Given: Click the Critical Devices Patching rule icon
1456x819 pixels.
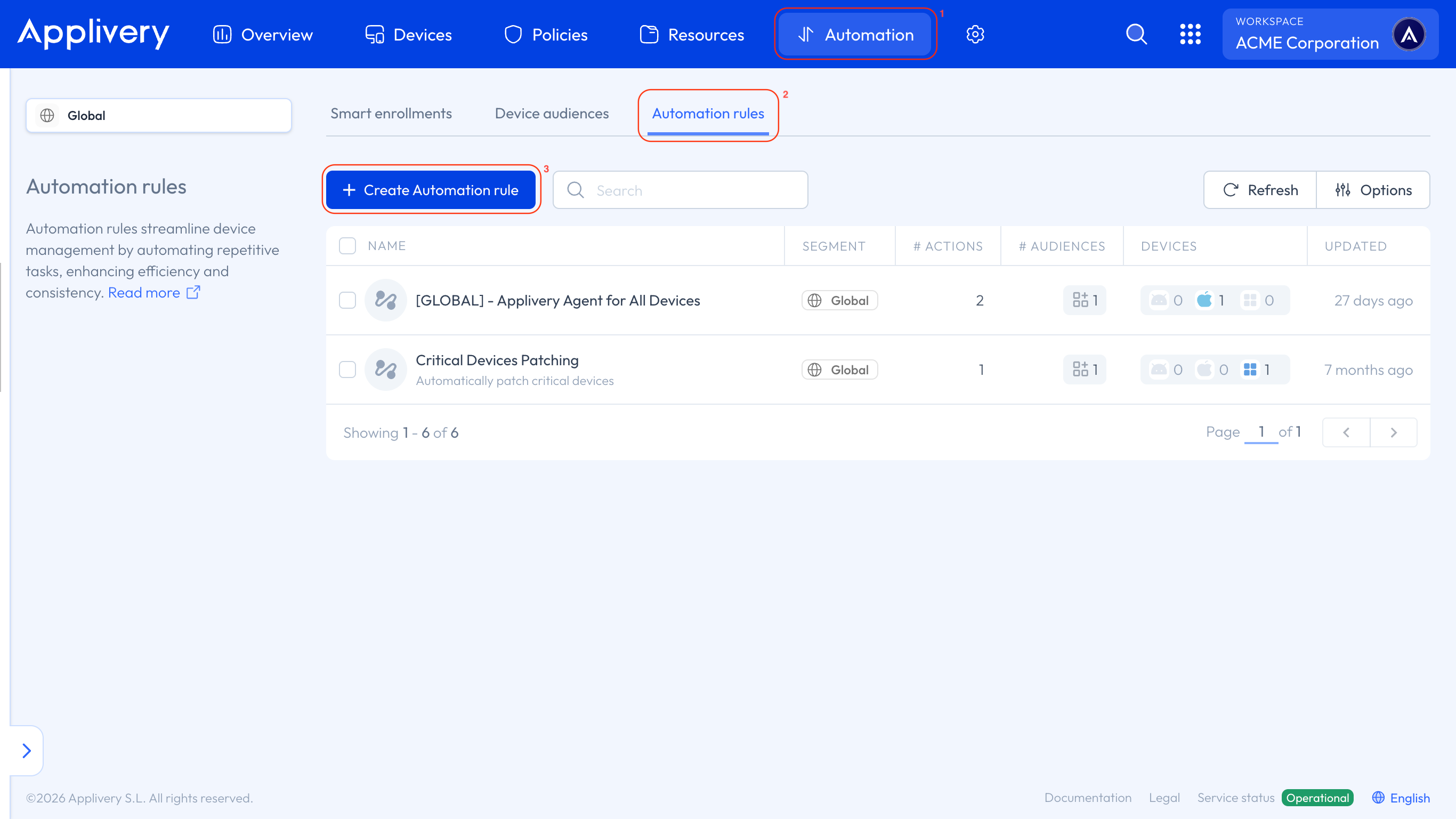Looking at the screenshot, I should coord(386,370).
